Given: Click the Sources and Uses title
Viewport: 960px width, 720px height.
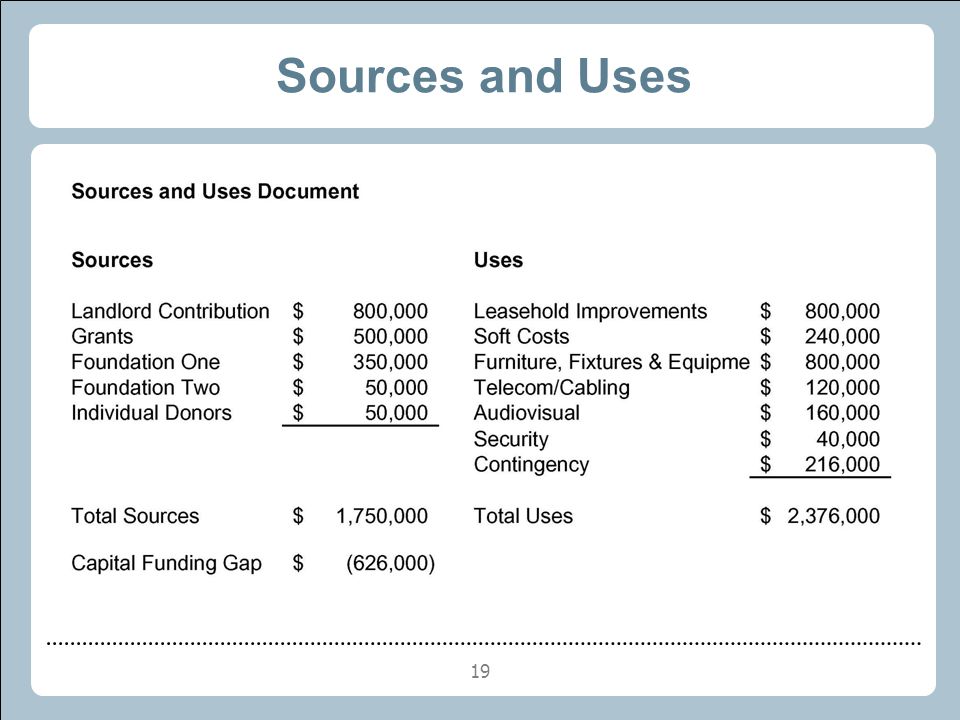Looking at the screenshot, I should click(484, 76).
